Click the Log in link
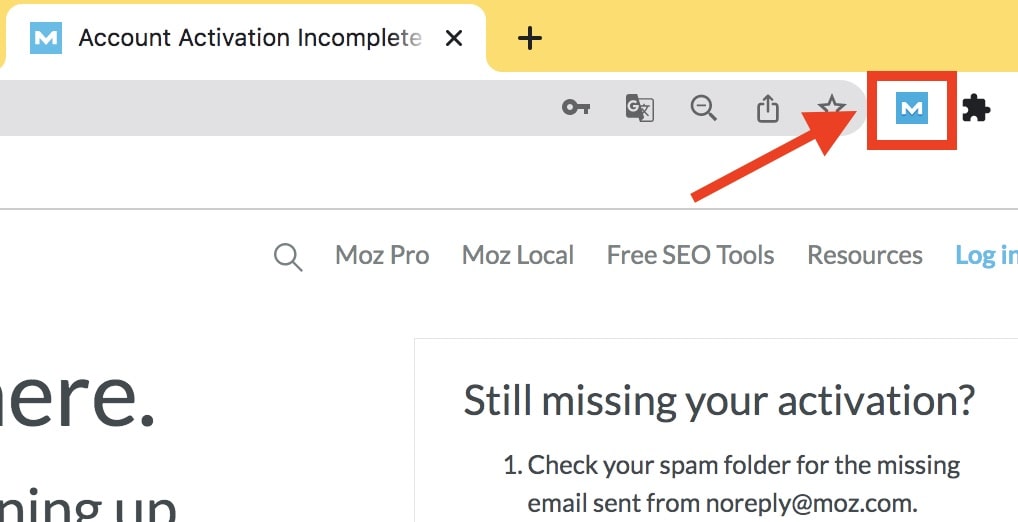The image size is (1018, 522). pyautogui.click(x=987, y=256)
